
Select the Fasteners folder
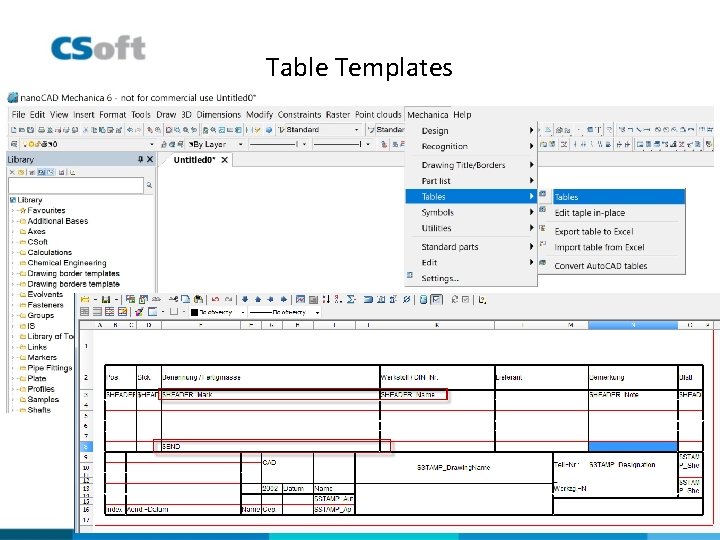(45, 305)
